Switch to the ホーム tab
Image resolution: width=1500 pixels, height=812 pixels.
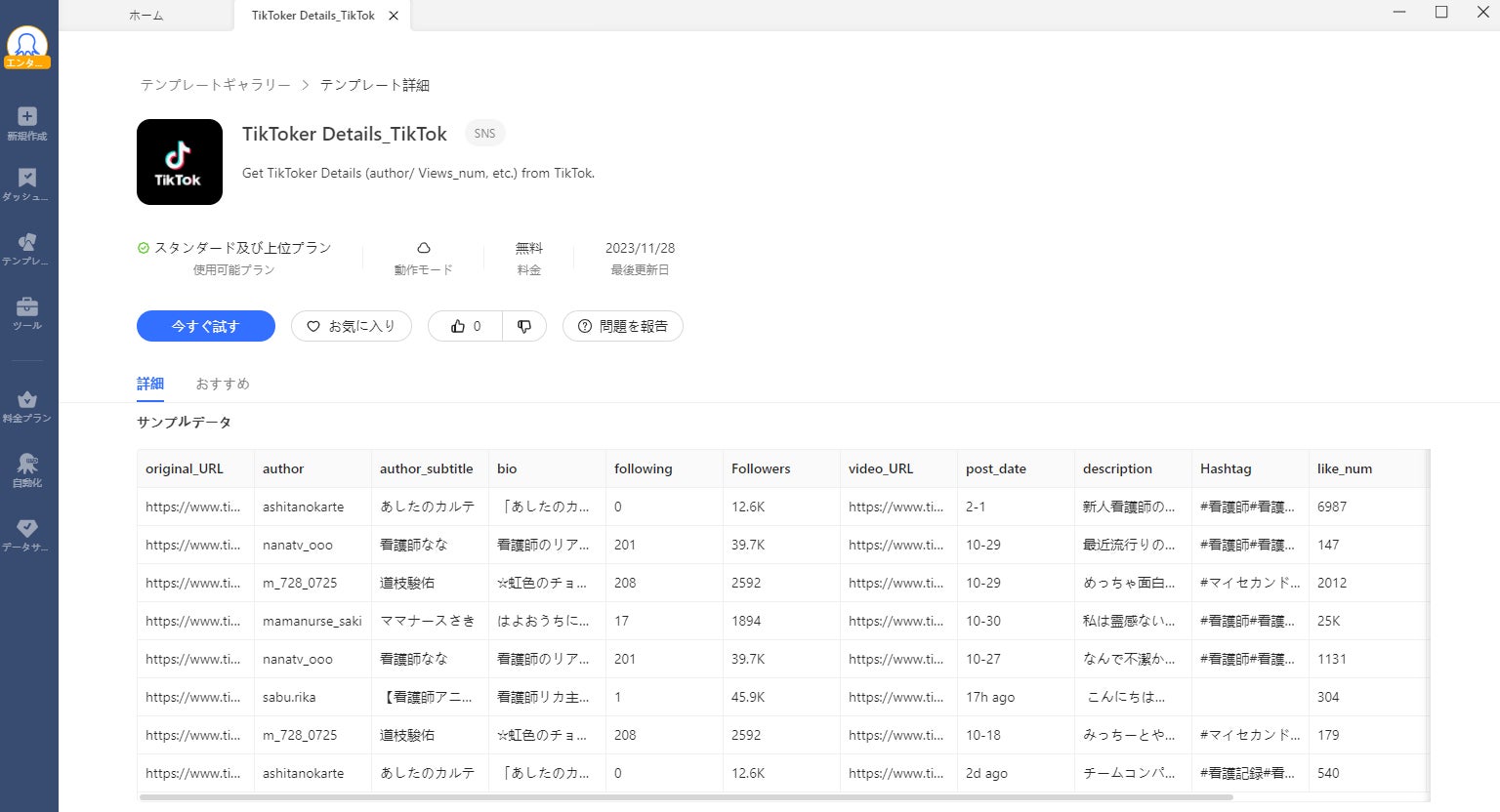(146, 16)
